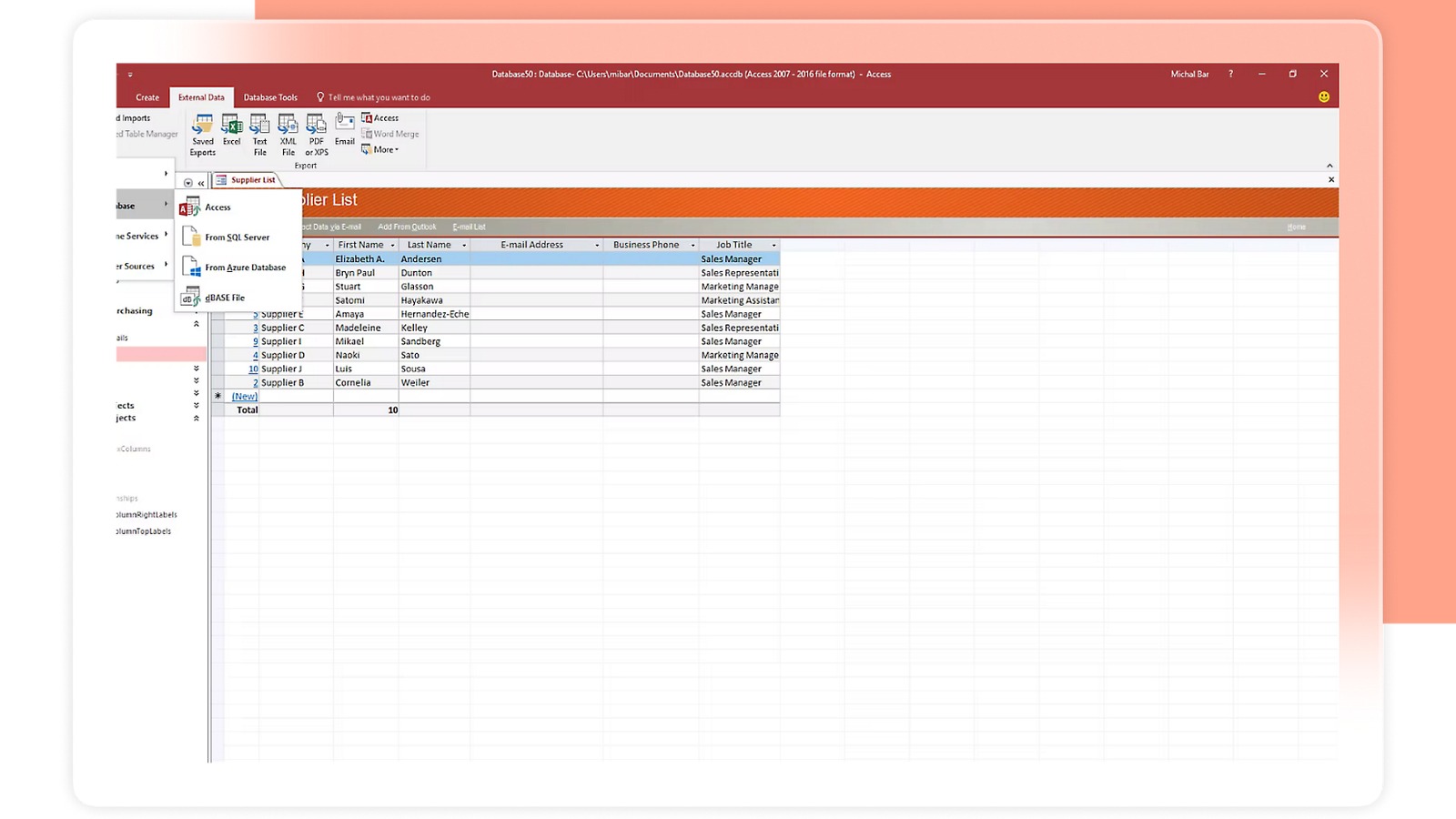This screenshot has height=819, width=1456.
Task: Click the Home link on the form bar
Action: click(x=1297, y=227)
